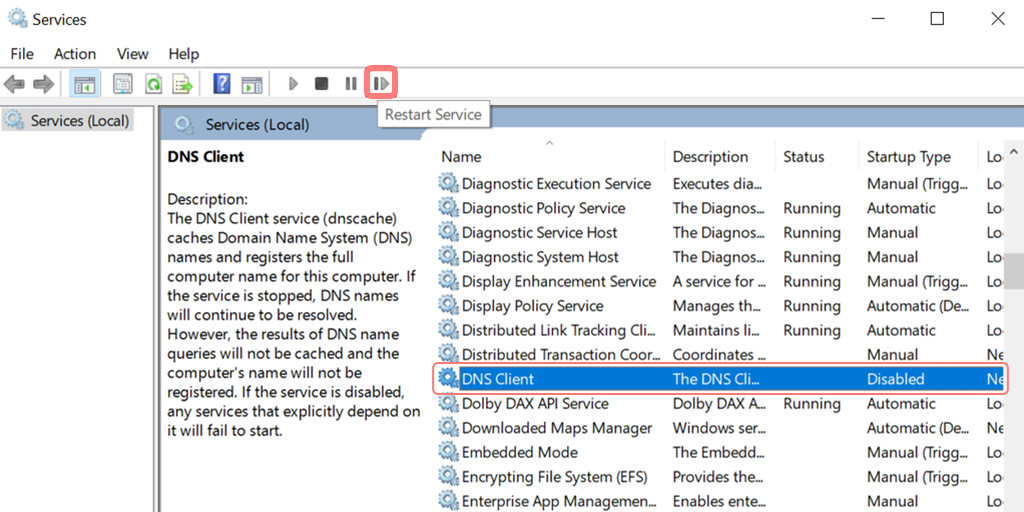This screenshot has height=512, width=1024.
Task: Click the Refresh toolbar icon
Action: 153,84
